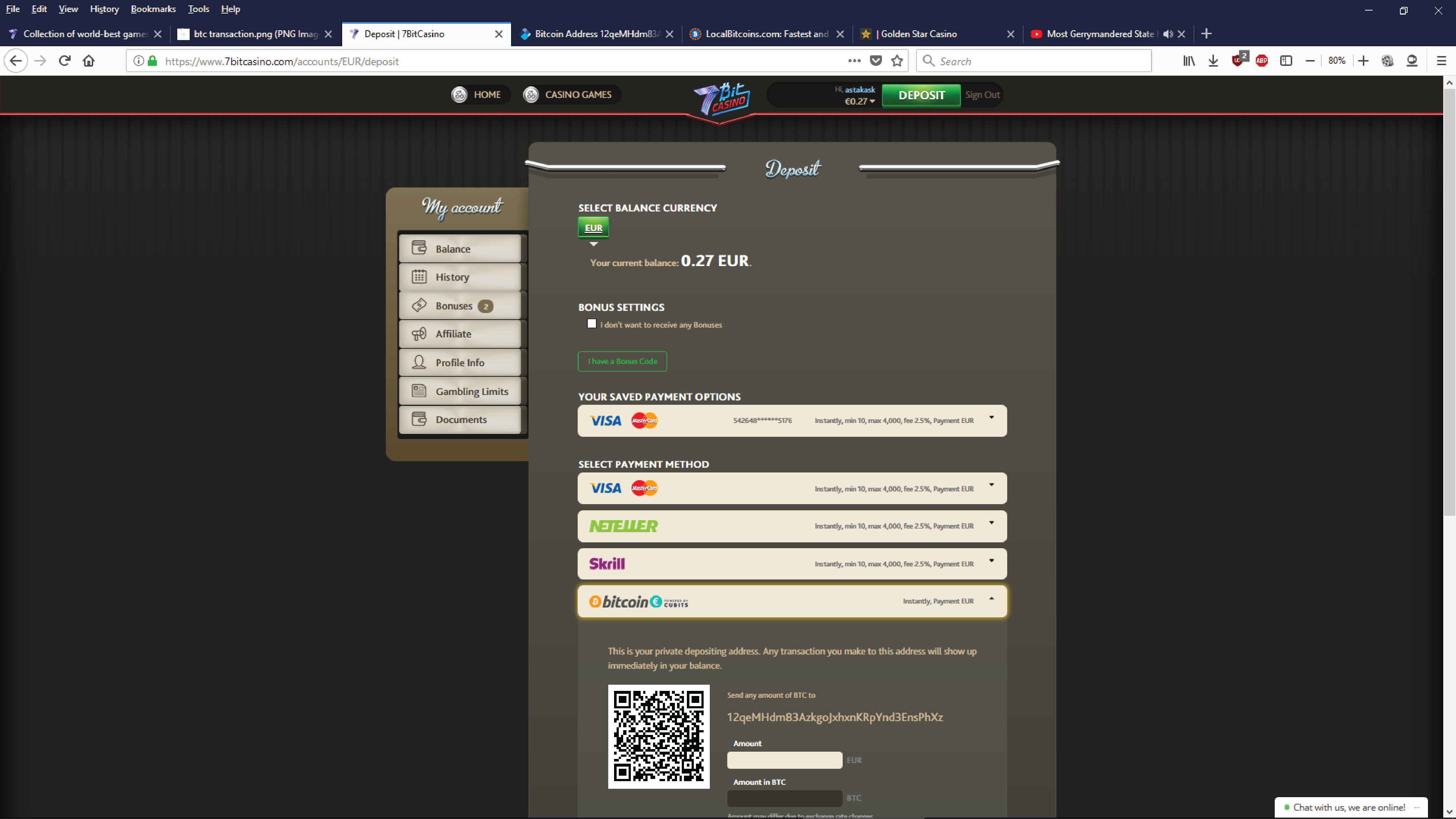
Task: Click the uBlock Origin extension icon
Action: (x=1238, y=60)
